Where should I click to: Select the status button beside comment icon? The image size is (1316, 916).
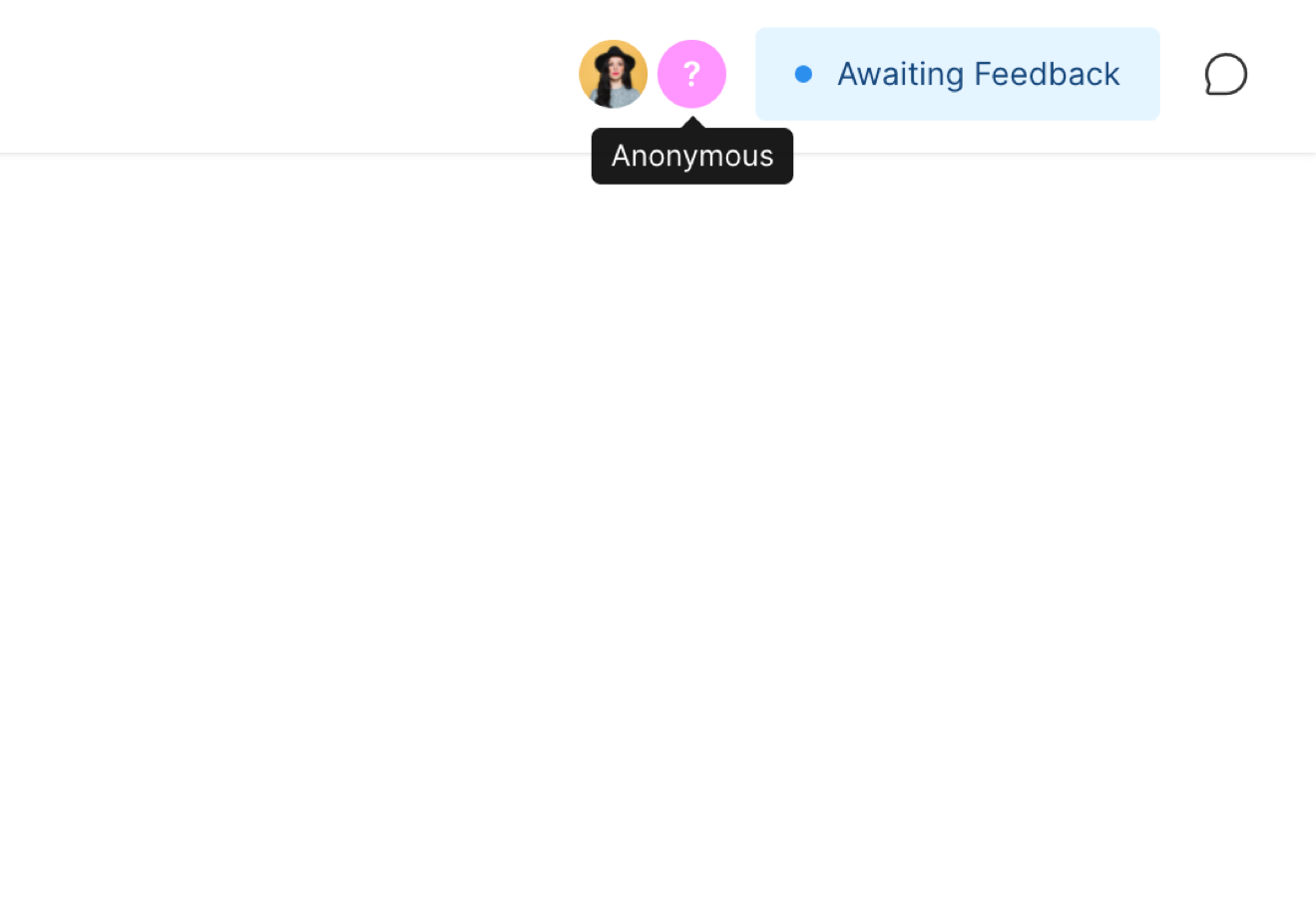click(958, 74)
